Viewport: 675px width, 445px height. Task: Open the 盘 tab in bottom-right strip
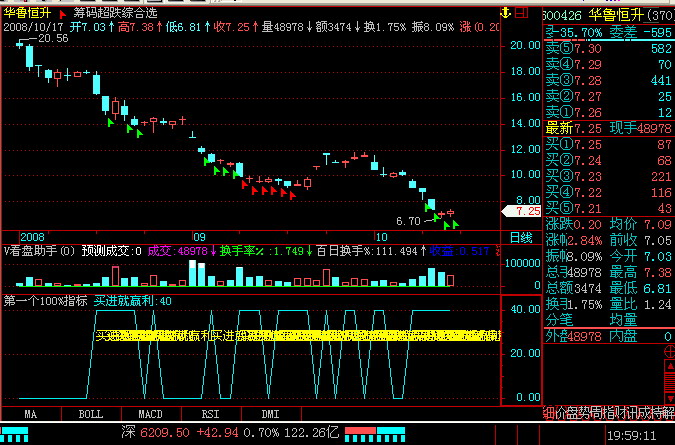click(572, 413)
